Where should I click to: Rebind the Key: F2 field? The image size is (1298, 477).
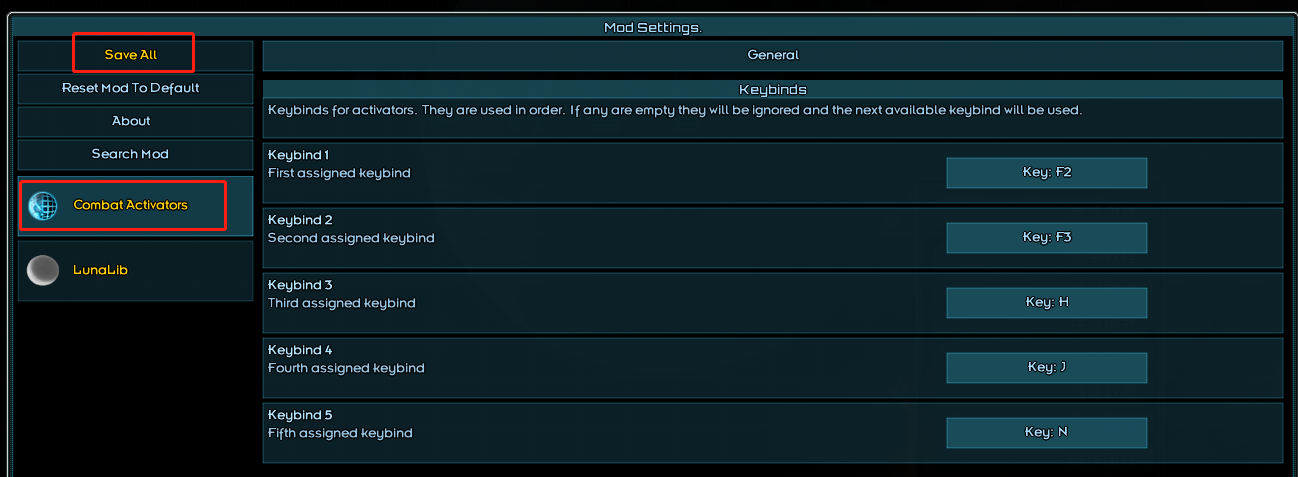(1046, 172)
